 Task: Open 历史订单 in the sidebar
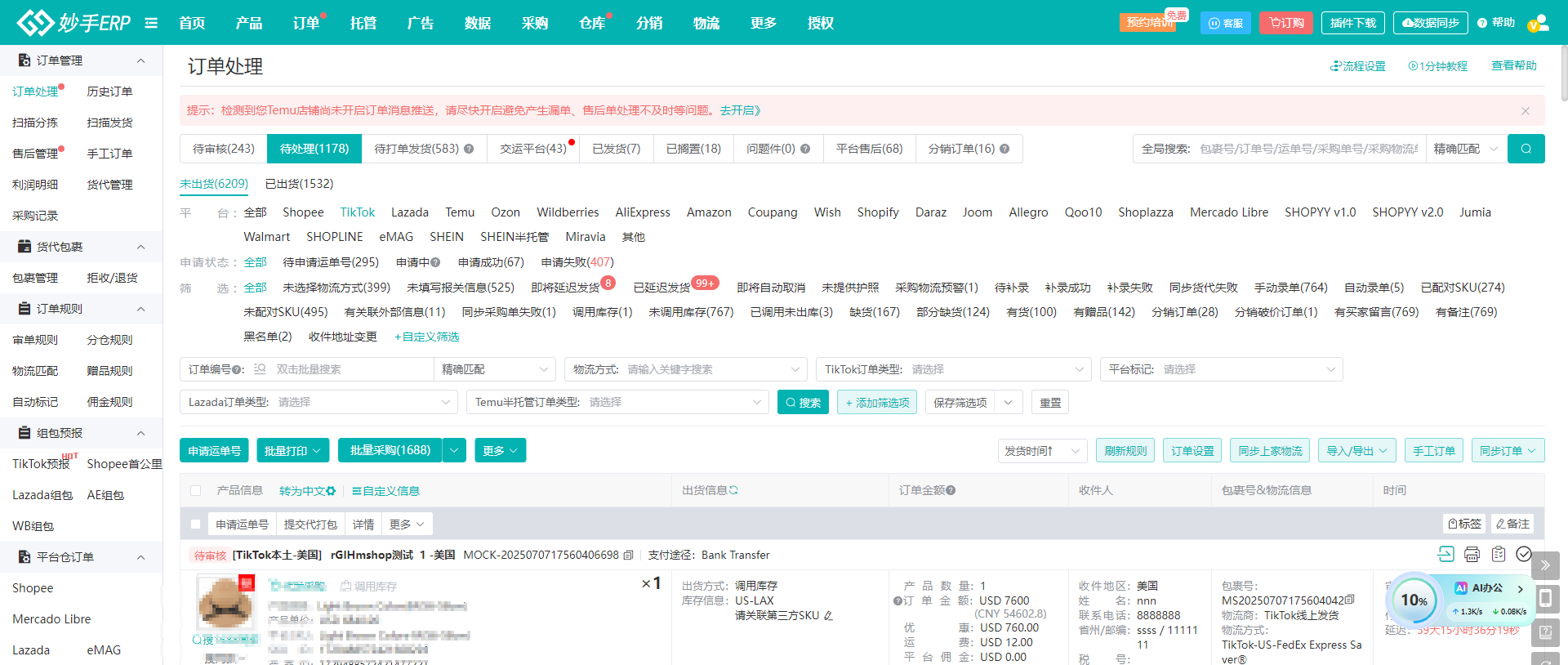tap(109, 91)
